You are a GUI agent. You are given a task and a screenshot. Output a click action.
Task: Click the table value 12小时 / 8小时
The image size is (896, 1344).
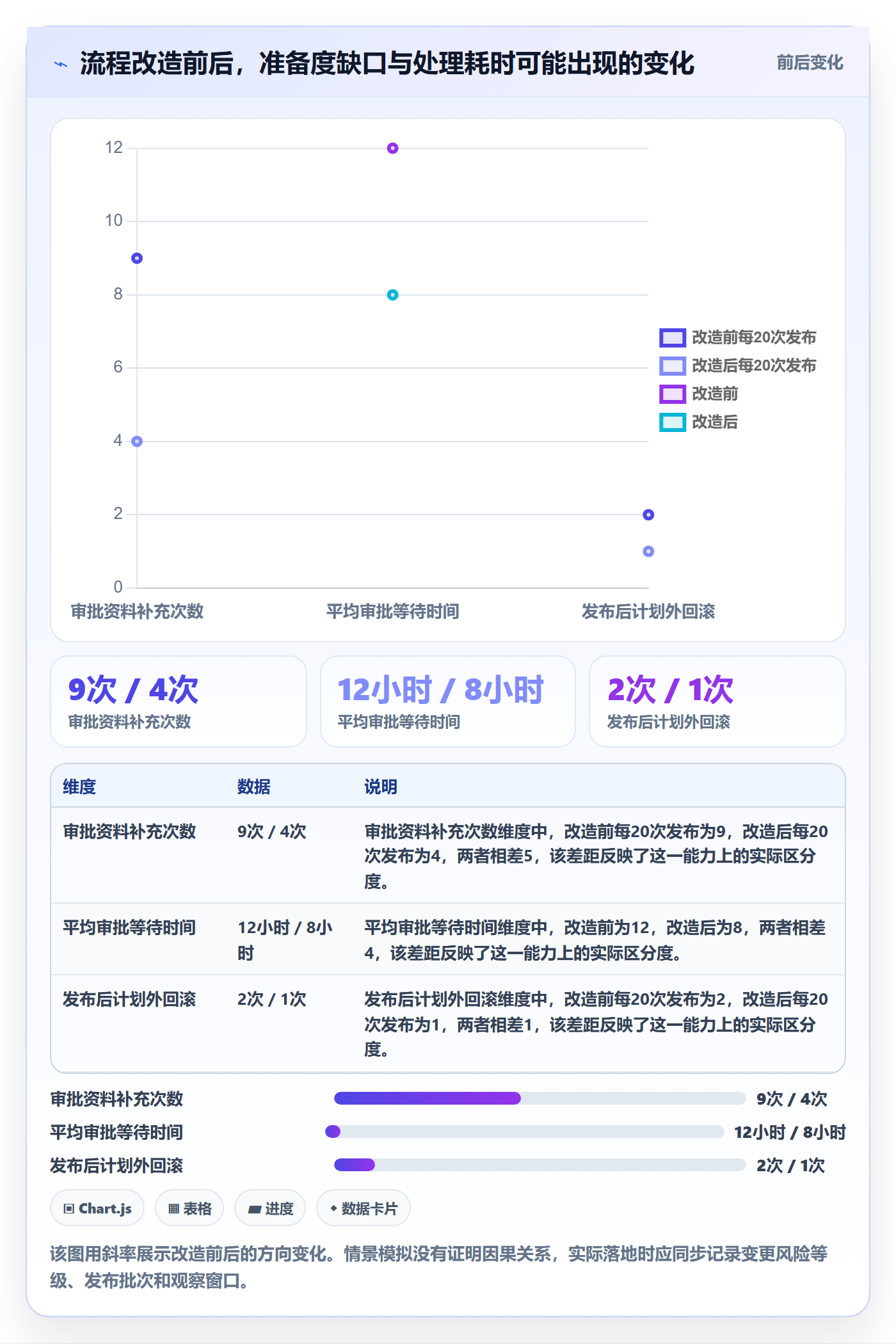(285, 940)
